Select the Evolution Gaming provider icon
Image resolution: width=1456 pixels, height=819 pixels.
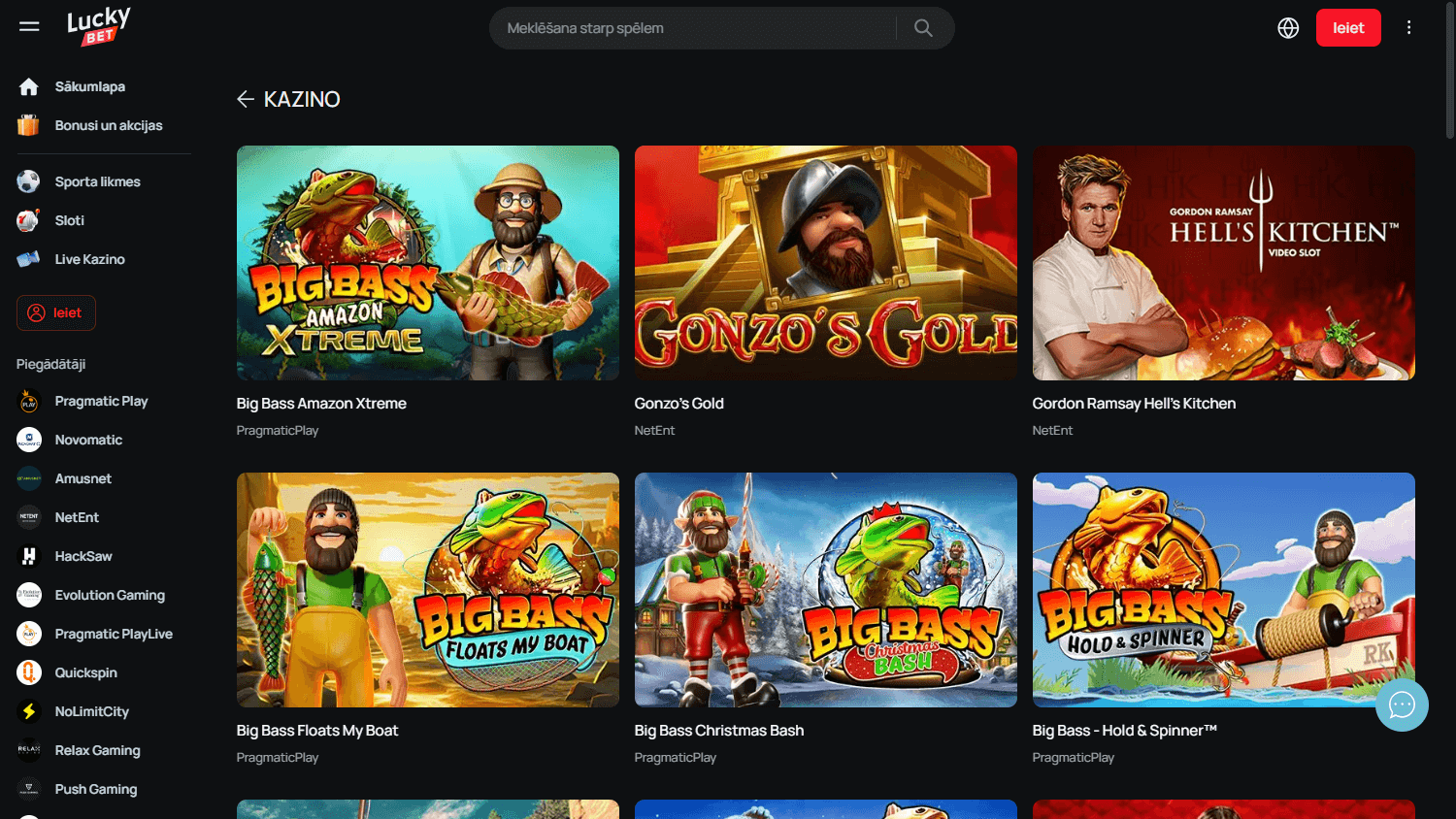tap(28, 595)
